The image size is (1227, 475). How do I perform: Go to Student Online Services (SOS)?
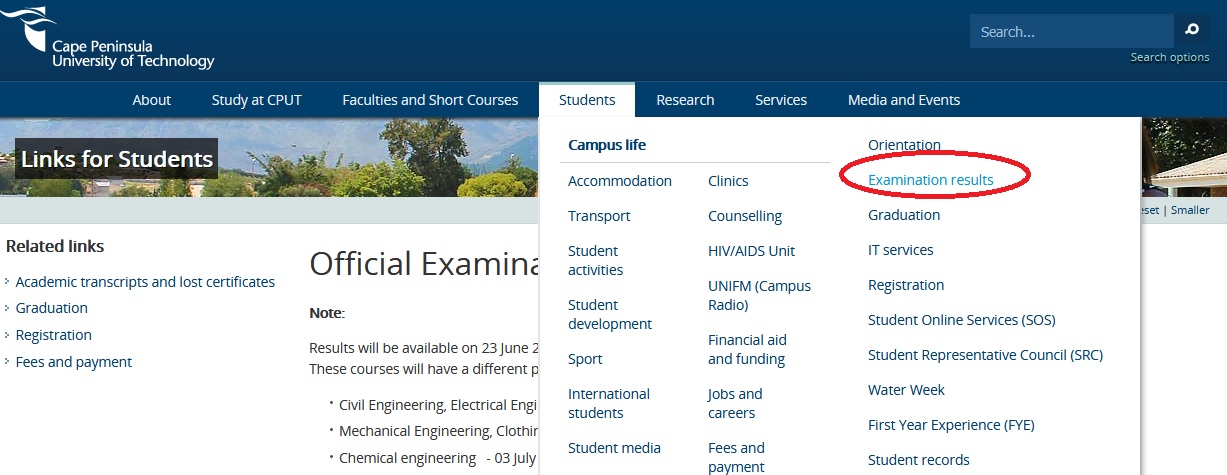point(961,320)
